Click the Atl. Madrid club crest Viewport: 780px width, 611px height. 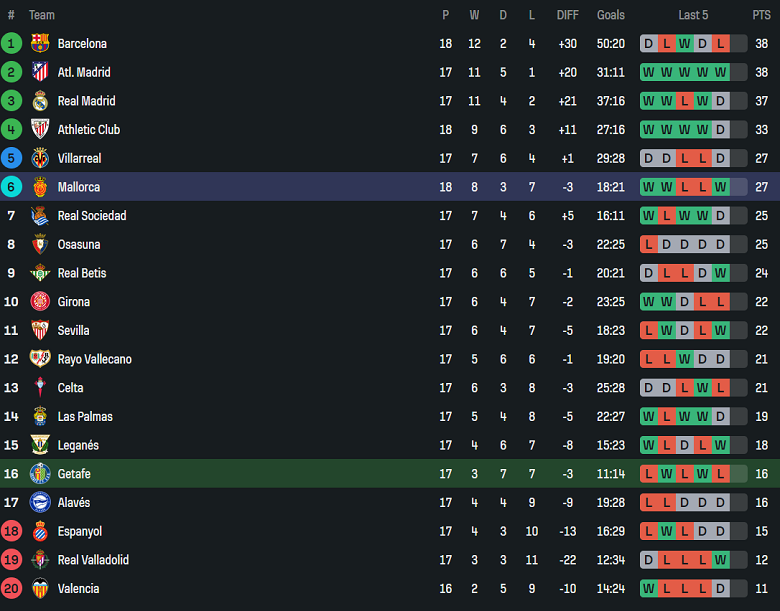click(x=40, y=72)
